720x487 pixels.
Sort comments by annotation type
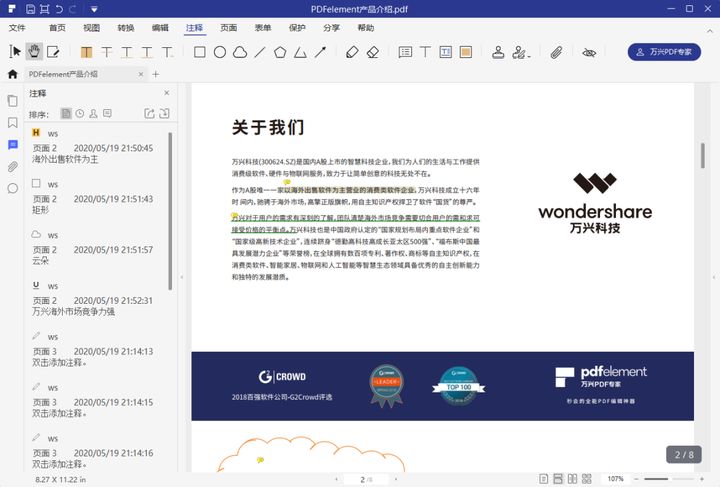[x=107, y=113]
